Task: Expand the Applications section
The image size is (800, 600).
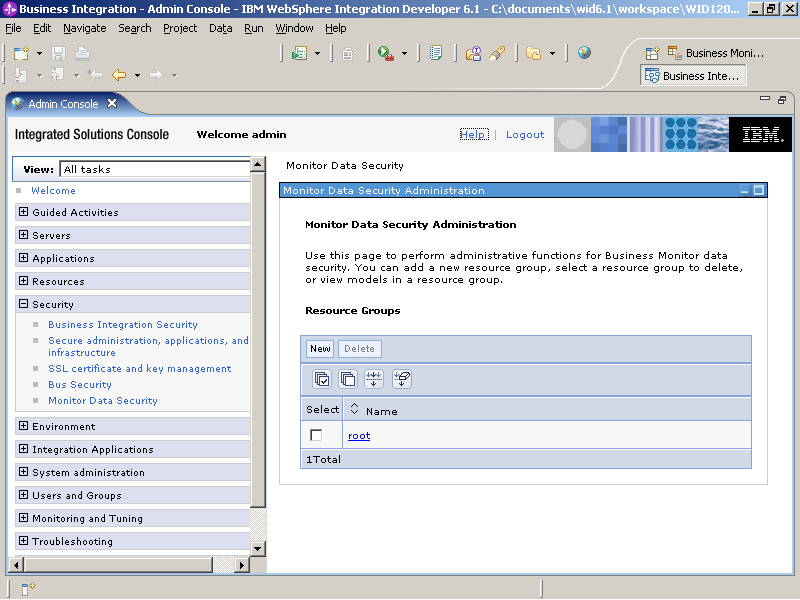Action: click(23, 257)
